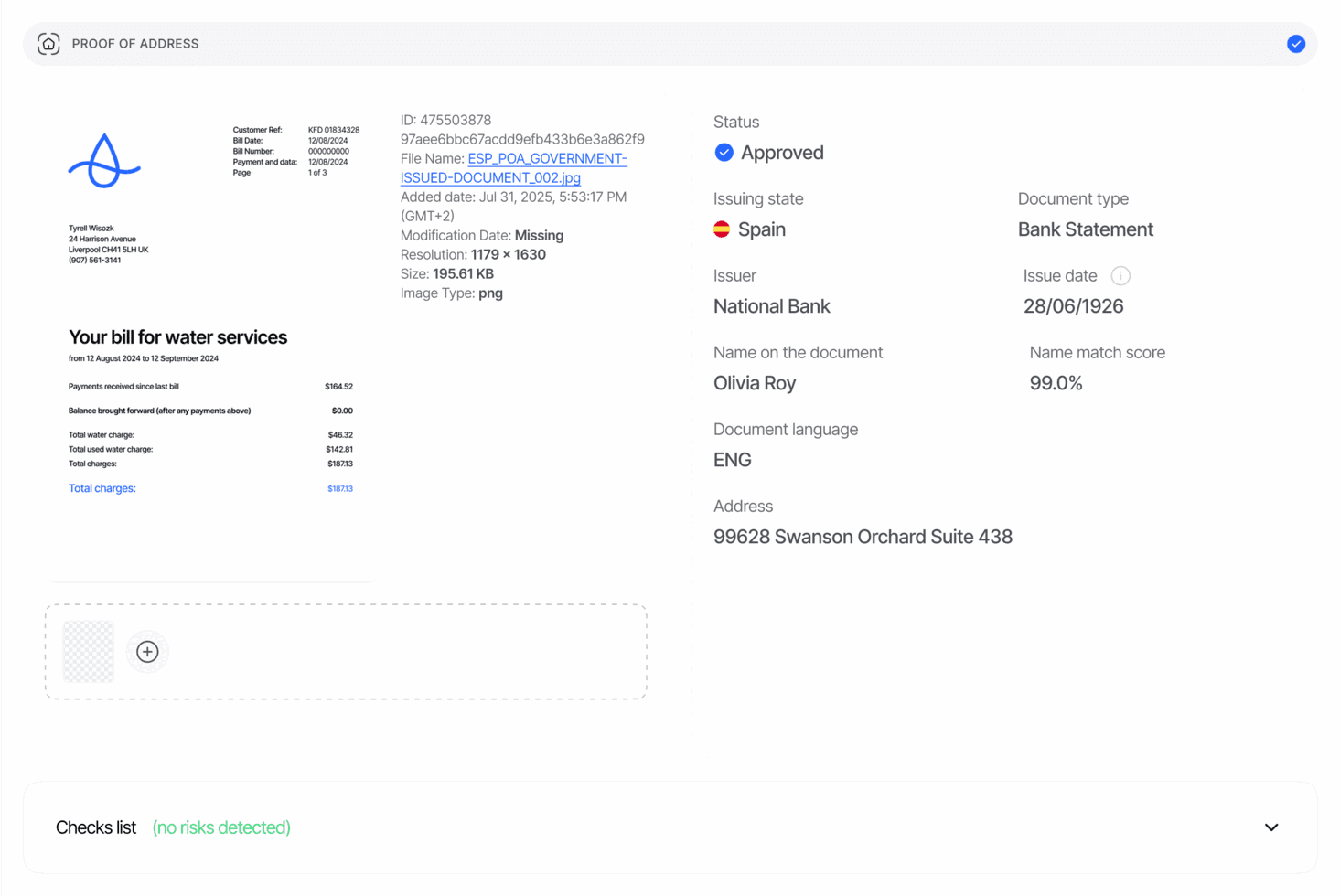Click the address 99628 Swanson Orchard Suite 438
The width and height of the screenshot is (1340, 896).
pyautogui.click(x=863, y=537)
